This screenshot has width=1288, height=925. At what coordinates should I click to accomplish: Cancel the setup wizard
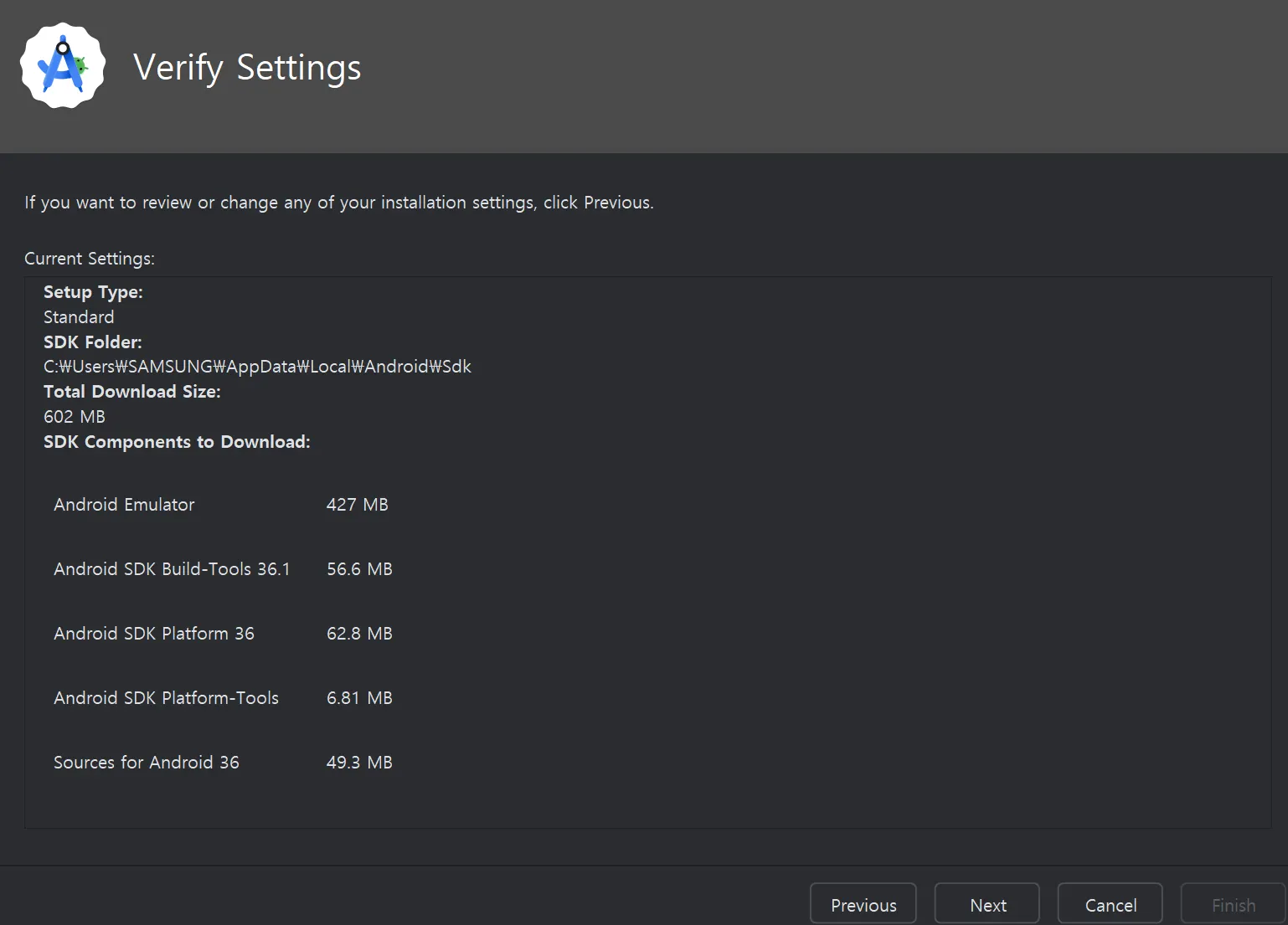pos(1110,905)
